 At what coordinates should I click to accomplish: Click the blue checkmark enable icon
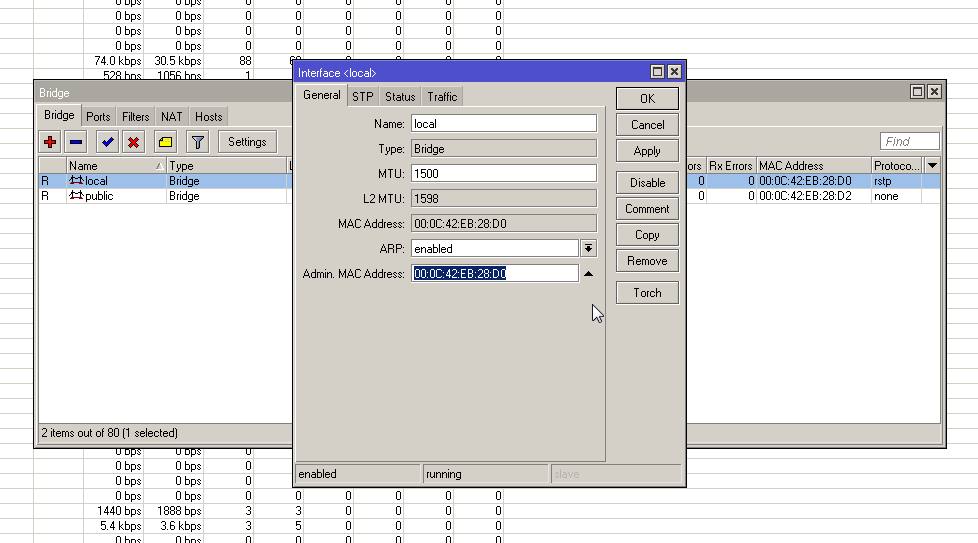point(107,142)
